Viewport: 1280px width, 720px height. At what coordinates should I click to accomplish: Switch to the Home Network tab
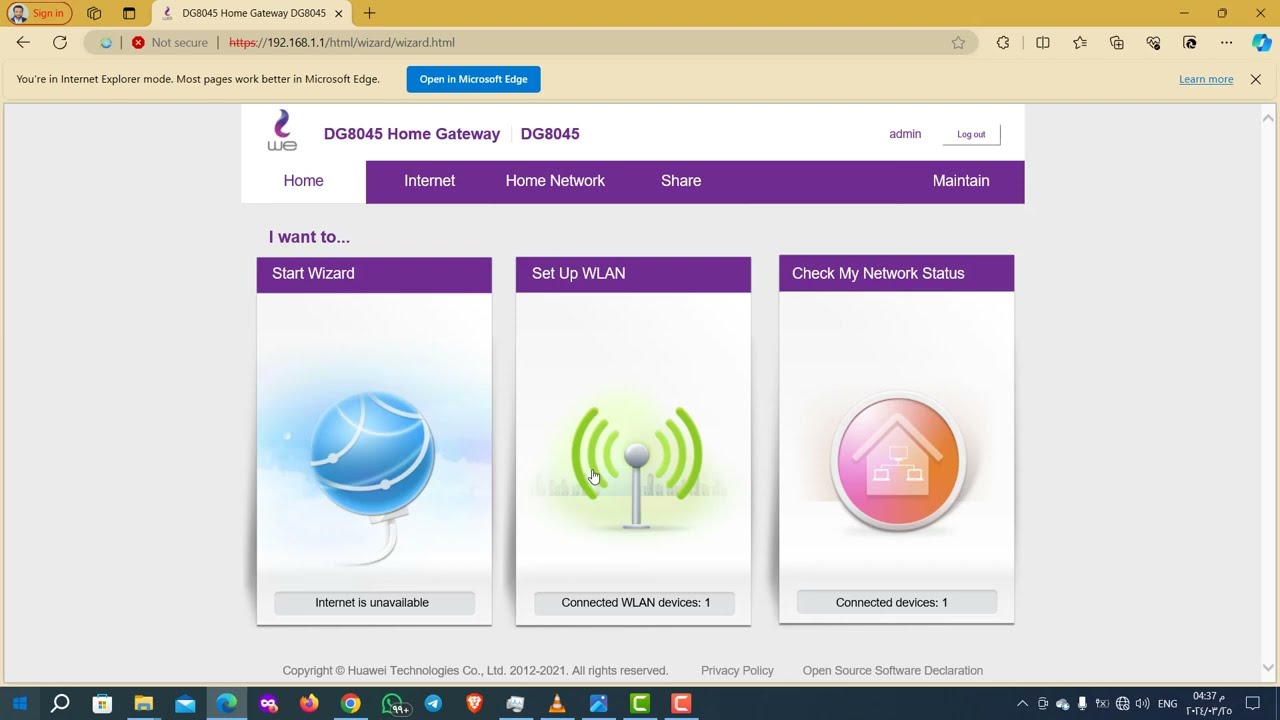coord(555,181)
